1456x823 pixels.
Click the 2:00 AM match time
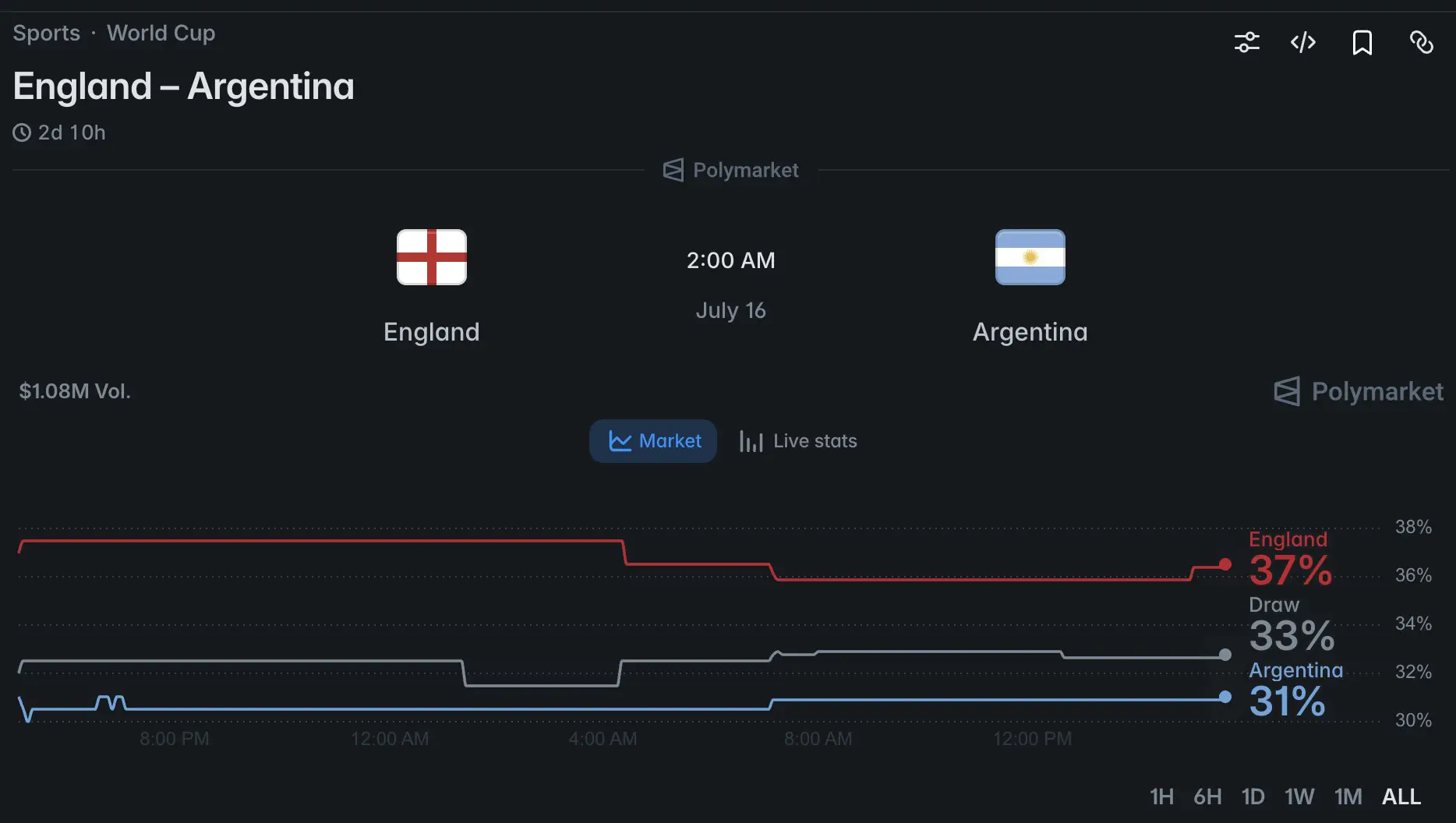coord(731,260)
